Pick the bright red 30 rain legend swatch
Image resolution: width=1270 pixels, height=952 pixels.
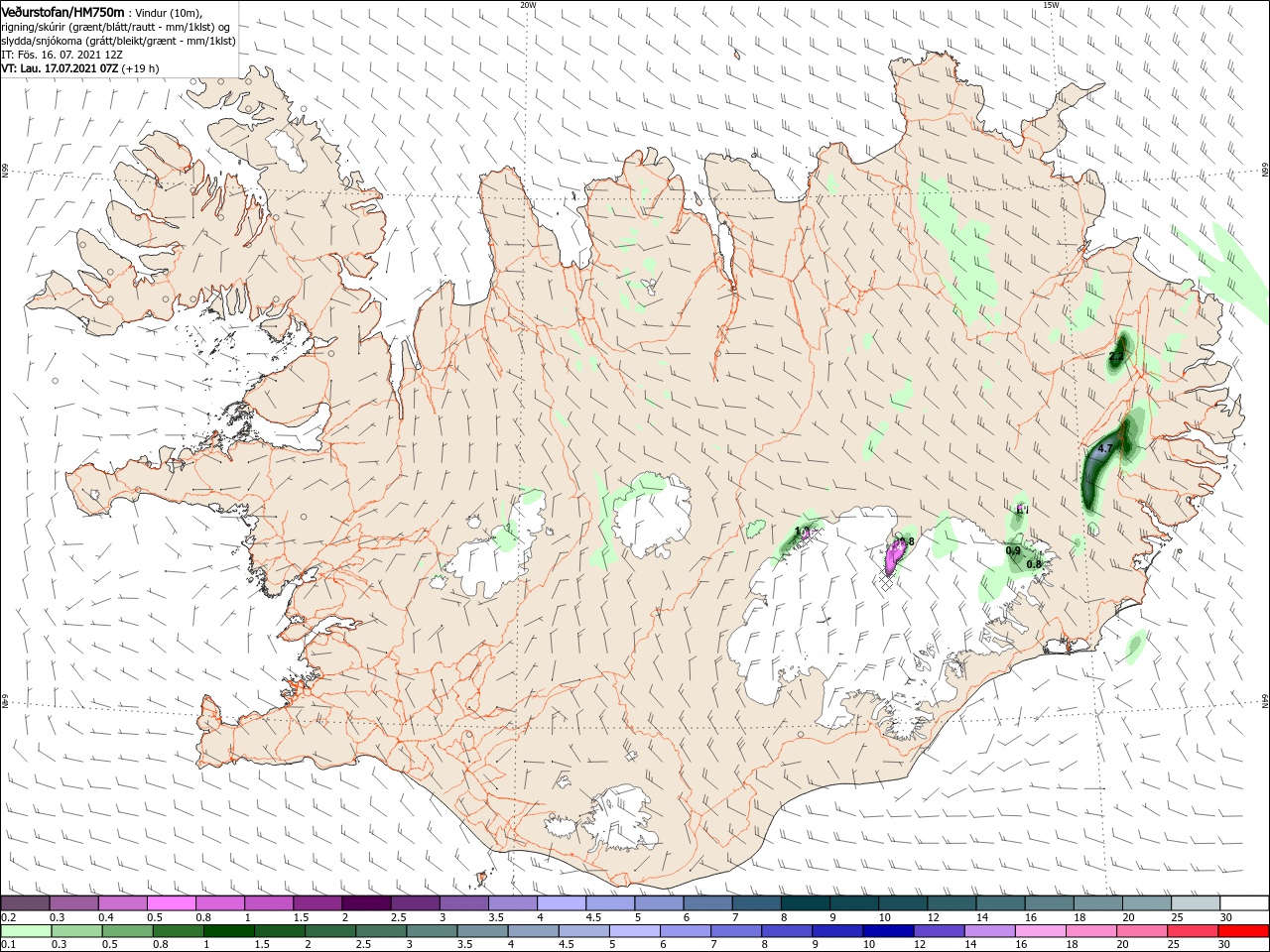pos(1243,931)
